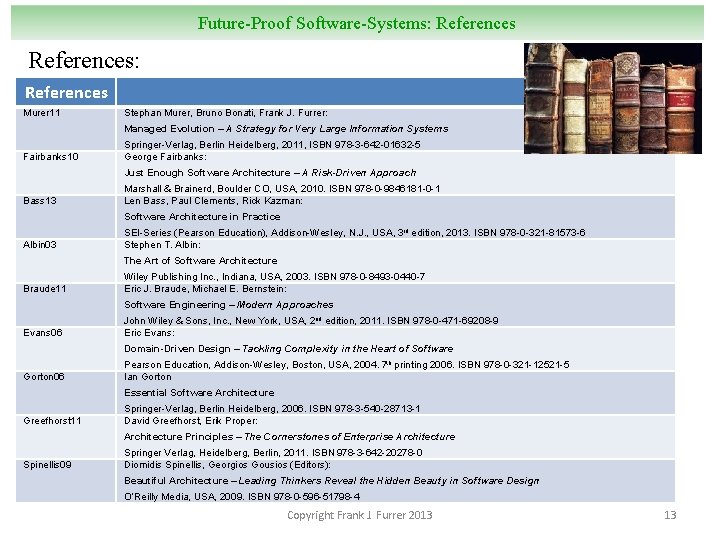Select the 'Spinellis09' reference key
The image size is (720, 540).
(47, 465)
